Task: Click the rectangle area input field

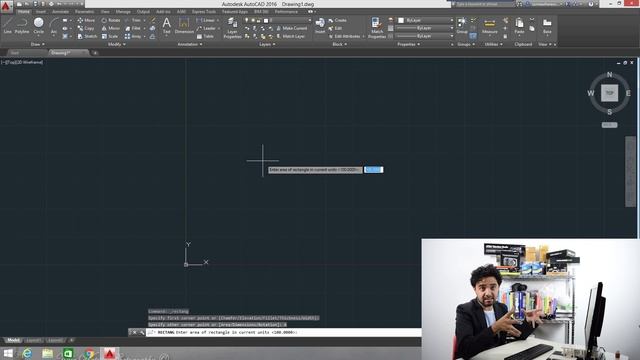Action: coord(373,170)
